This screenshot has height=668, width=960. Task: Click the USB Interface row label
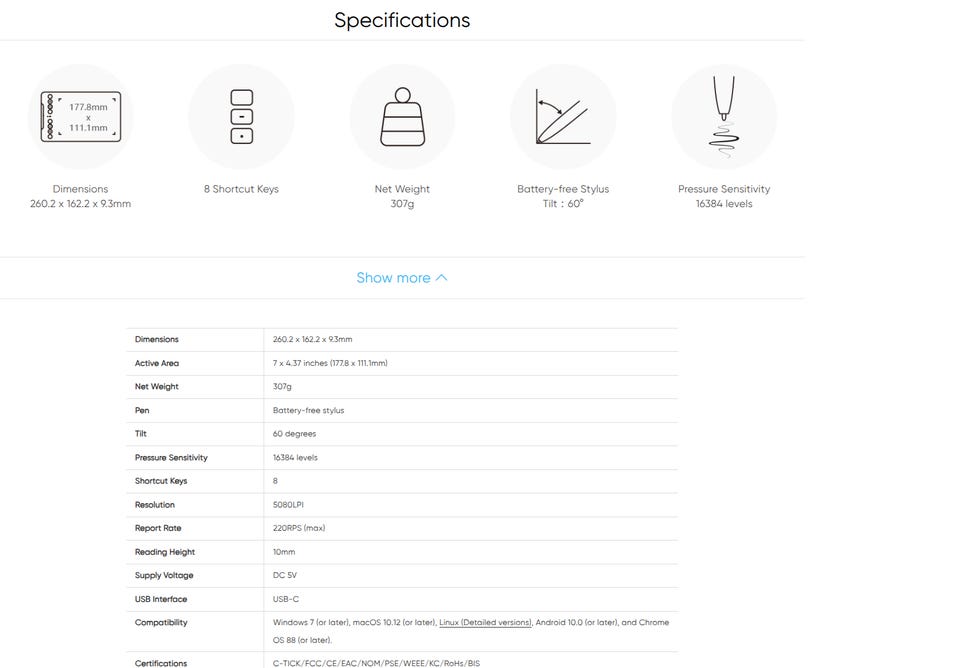(x=161, y=599)
